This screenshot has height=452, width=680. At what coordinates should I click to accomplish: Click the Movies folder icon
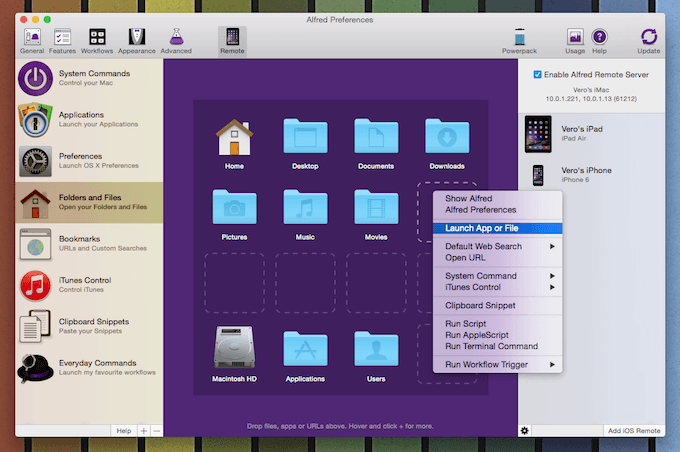coord(376,207)
